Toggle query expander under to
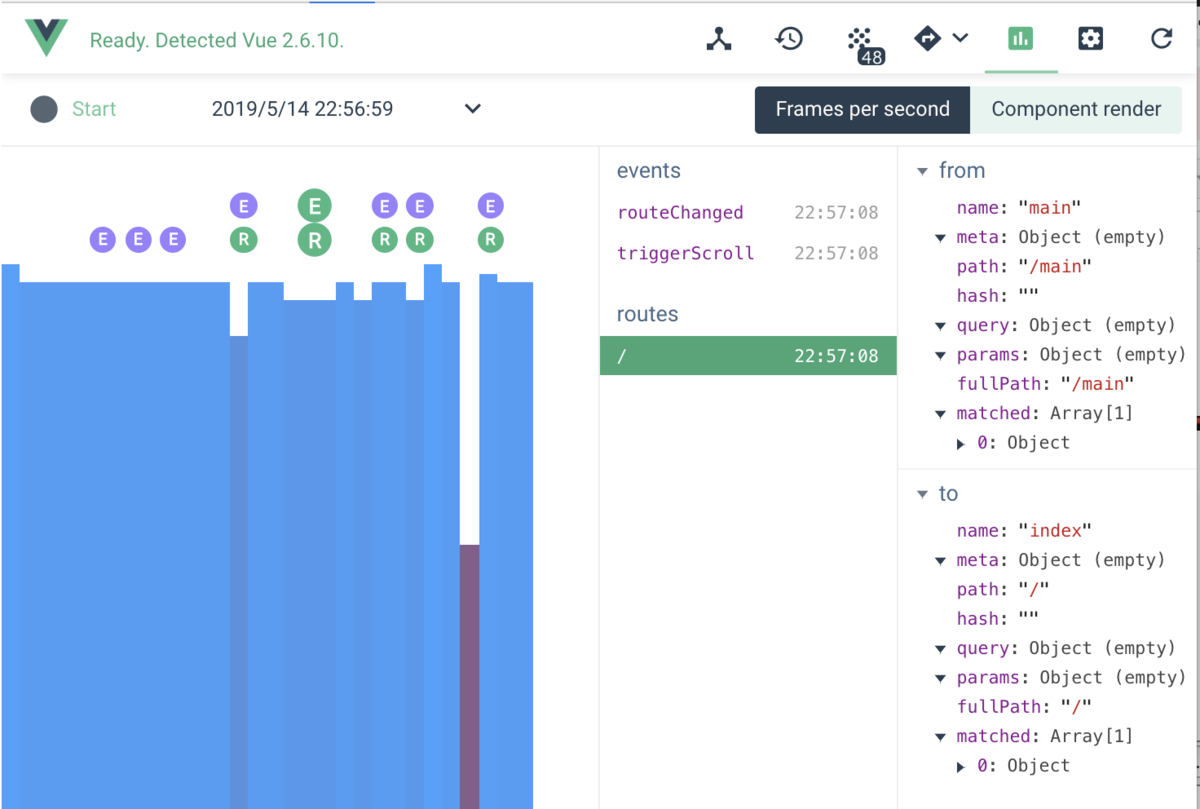Image resolution: width=1200 pixels, height=809 pixels. point(941,649)
